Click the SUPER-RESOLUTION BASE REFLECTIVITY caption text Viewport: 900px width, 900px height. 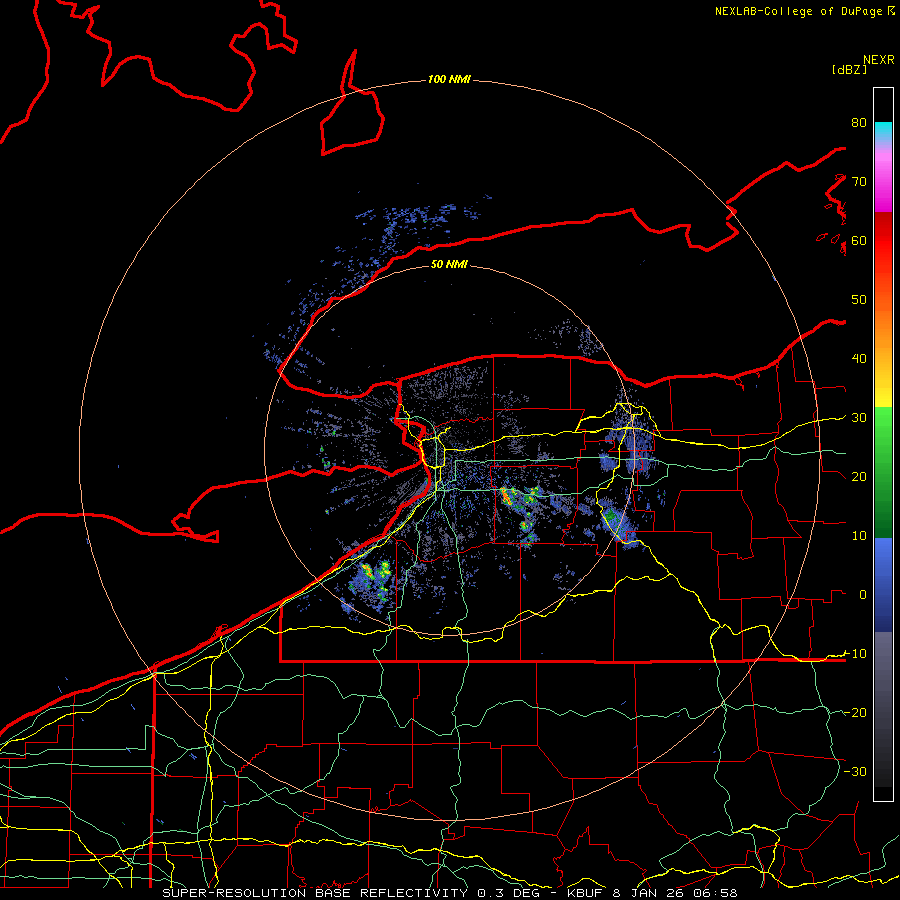coord(315,893)
